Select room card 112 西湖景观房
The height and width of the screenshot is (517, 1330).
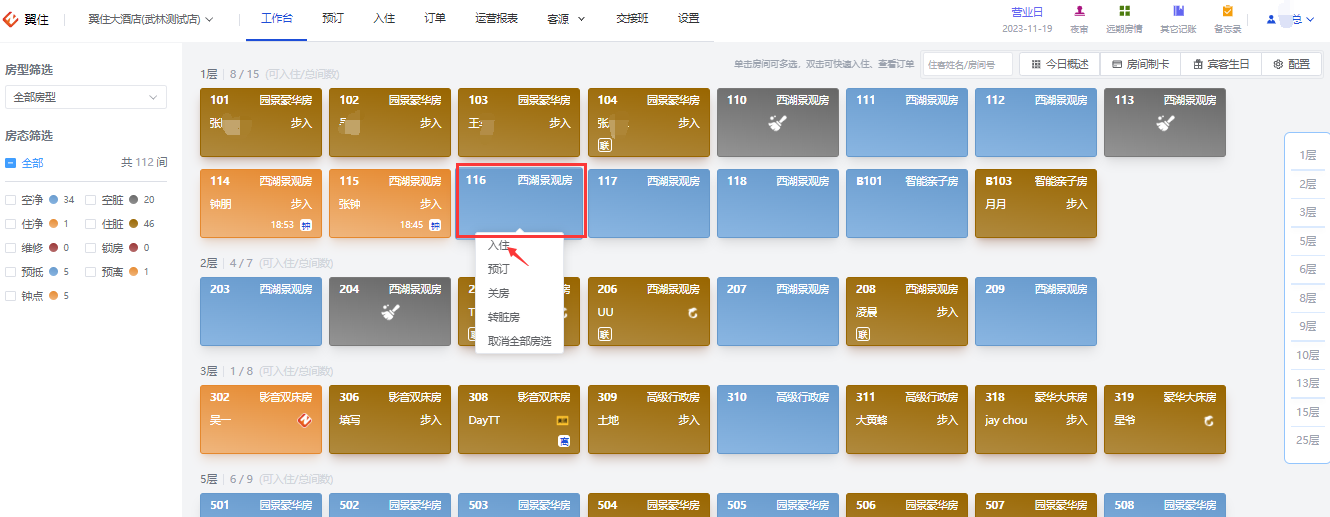pos(1036,123)
